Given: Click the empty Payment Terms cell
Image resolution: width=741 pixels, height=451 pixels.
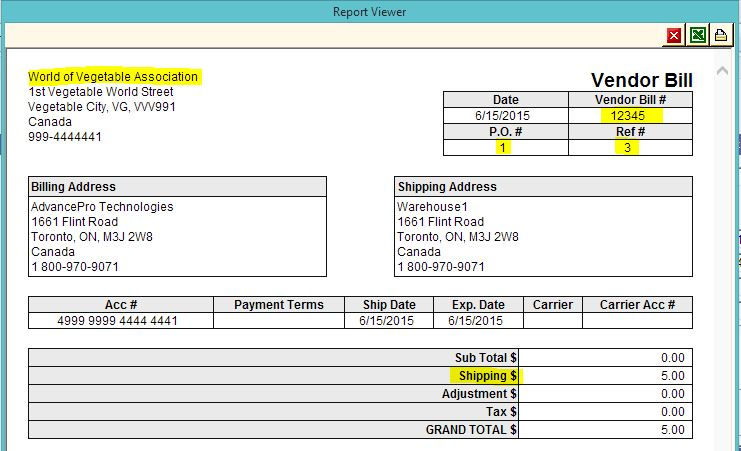Looking at the screenshot, I should (278, 321).
